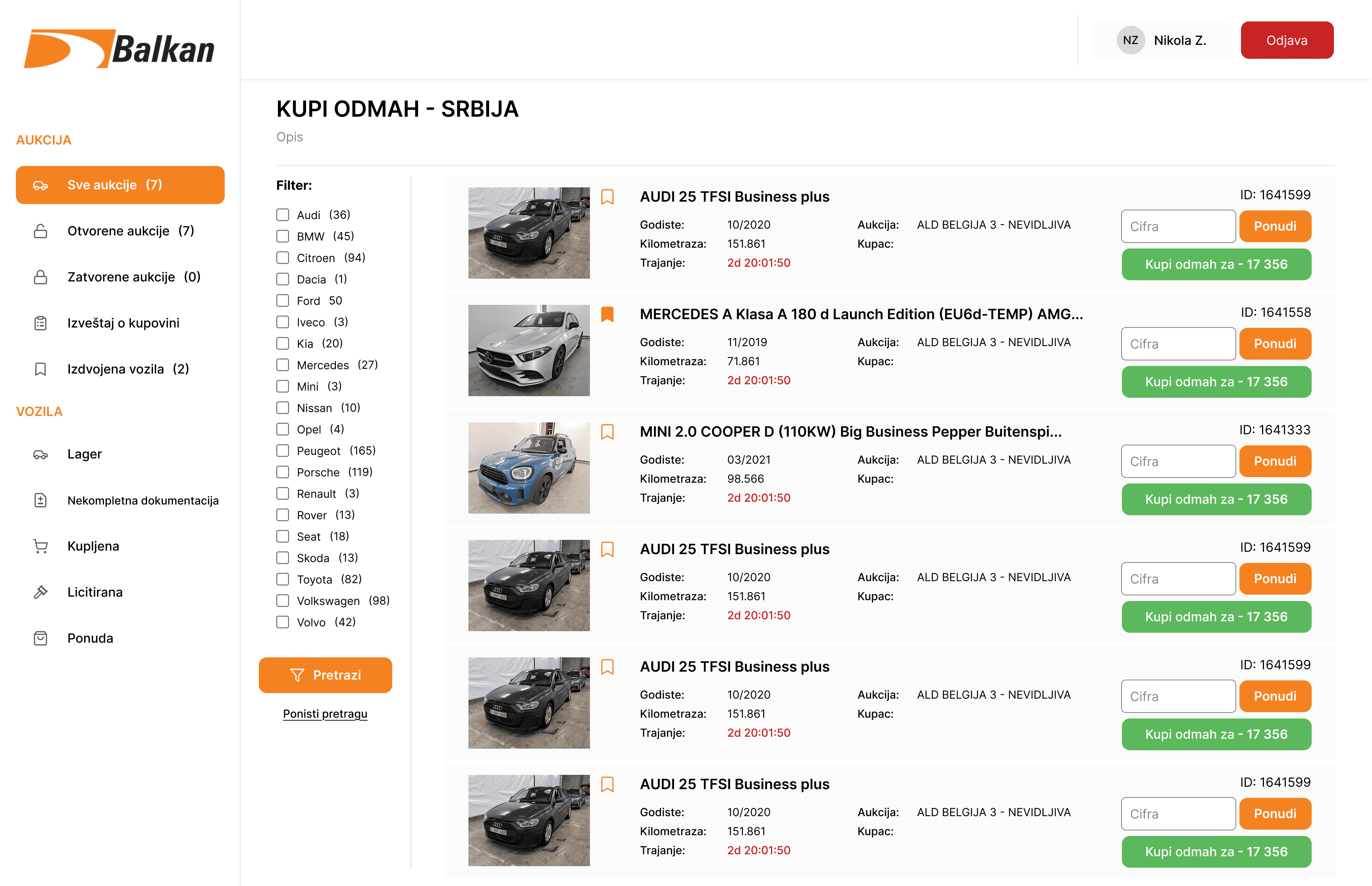Click the car icon beside Sve aukcije

point(40,185)
